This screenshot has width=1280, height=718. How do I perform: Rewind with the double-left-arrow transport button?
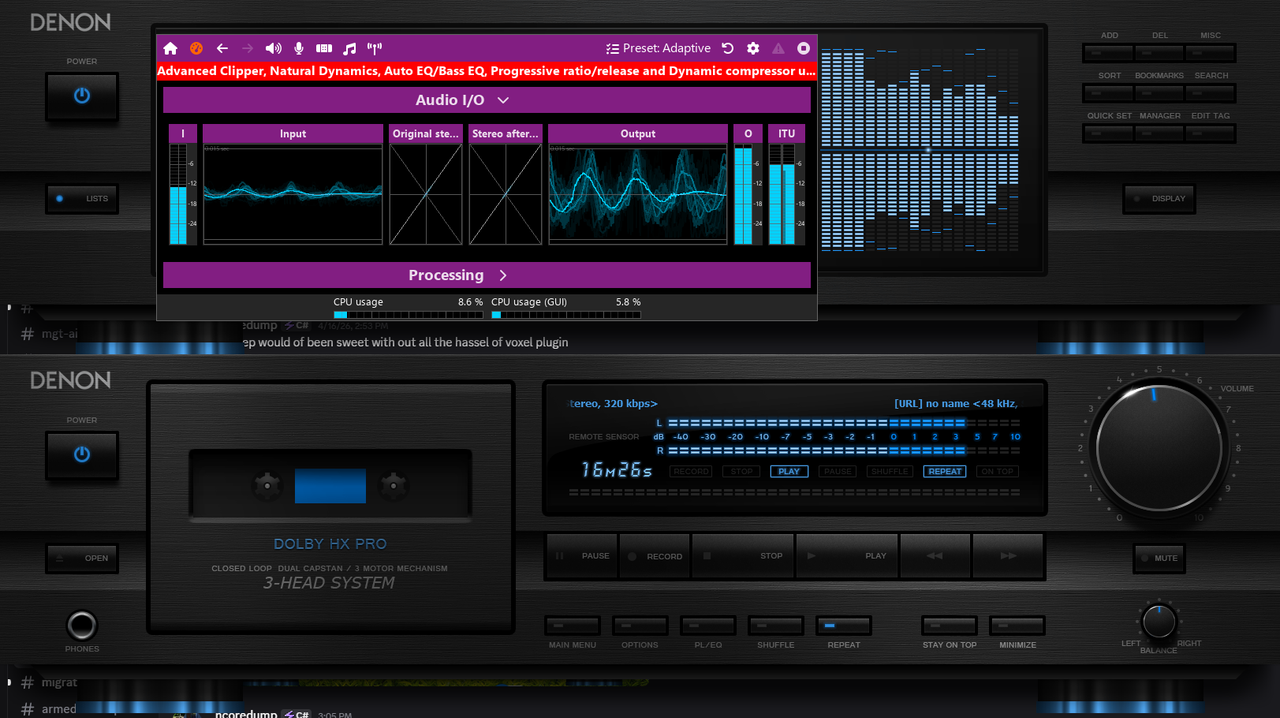coord(934,556)
